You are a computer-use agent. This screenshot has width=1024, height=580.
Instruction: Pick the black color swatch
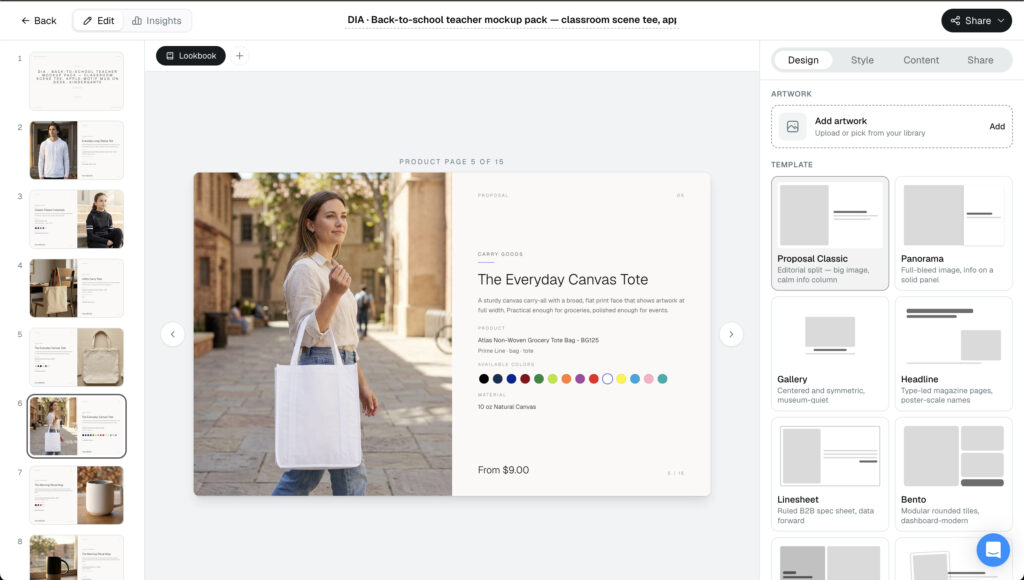pyautogui.click(x=483, y=379)
